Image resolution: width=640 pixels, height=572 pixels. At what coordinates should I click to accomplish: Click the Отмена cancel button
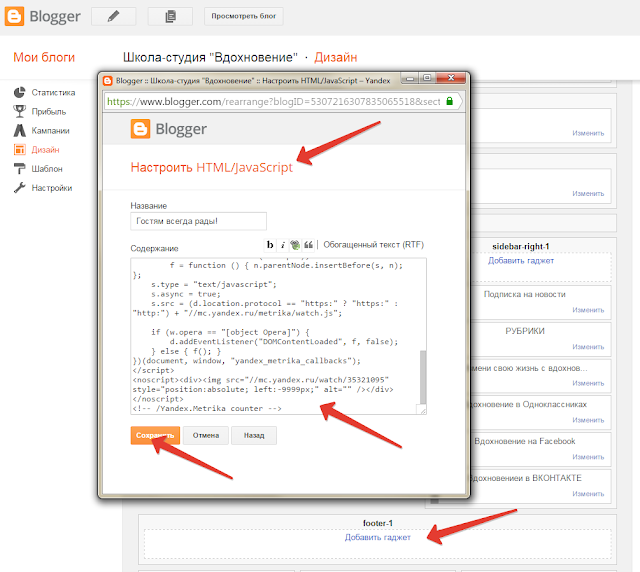point(206,436)
